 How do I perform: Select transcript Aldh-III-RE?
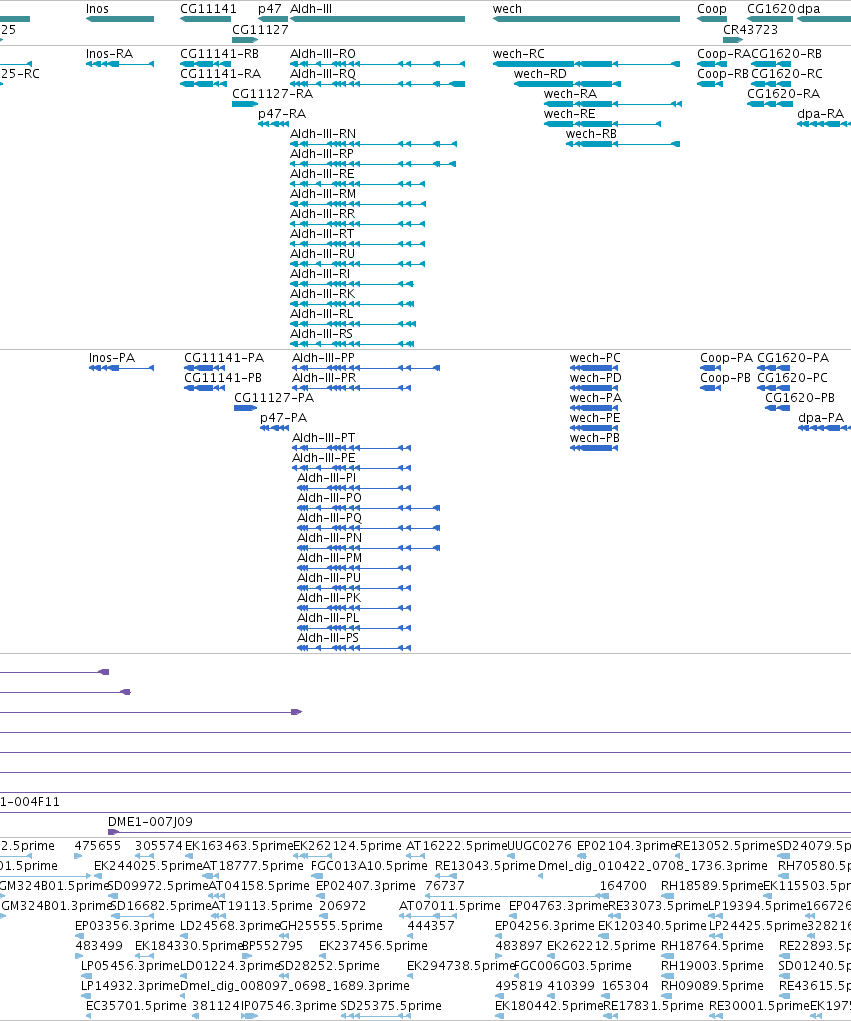357,184
